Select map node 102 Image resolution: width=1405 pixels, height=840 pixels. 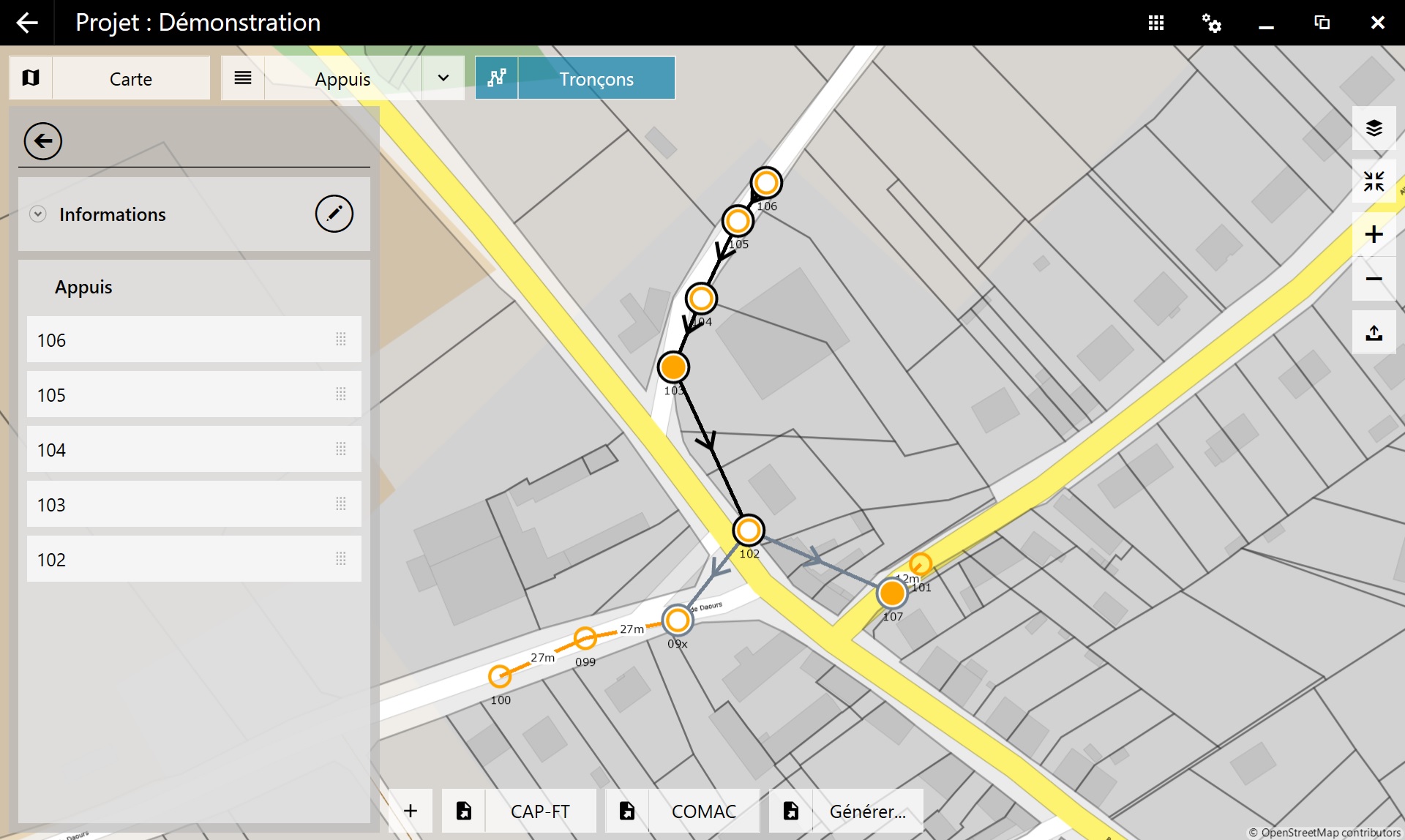click(749, 530)
